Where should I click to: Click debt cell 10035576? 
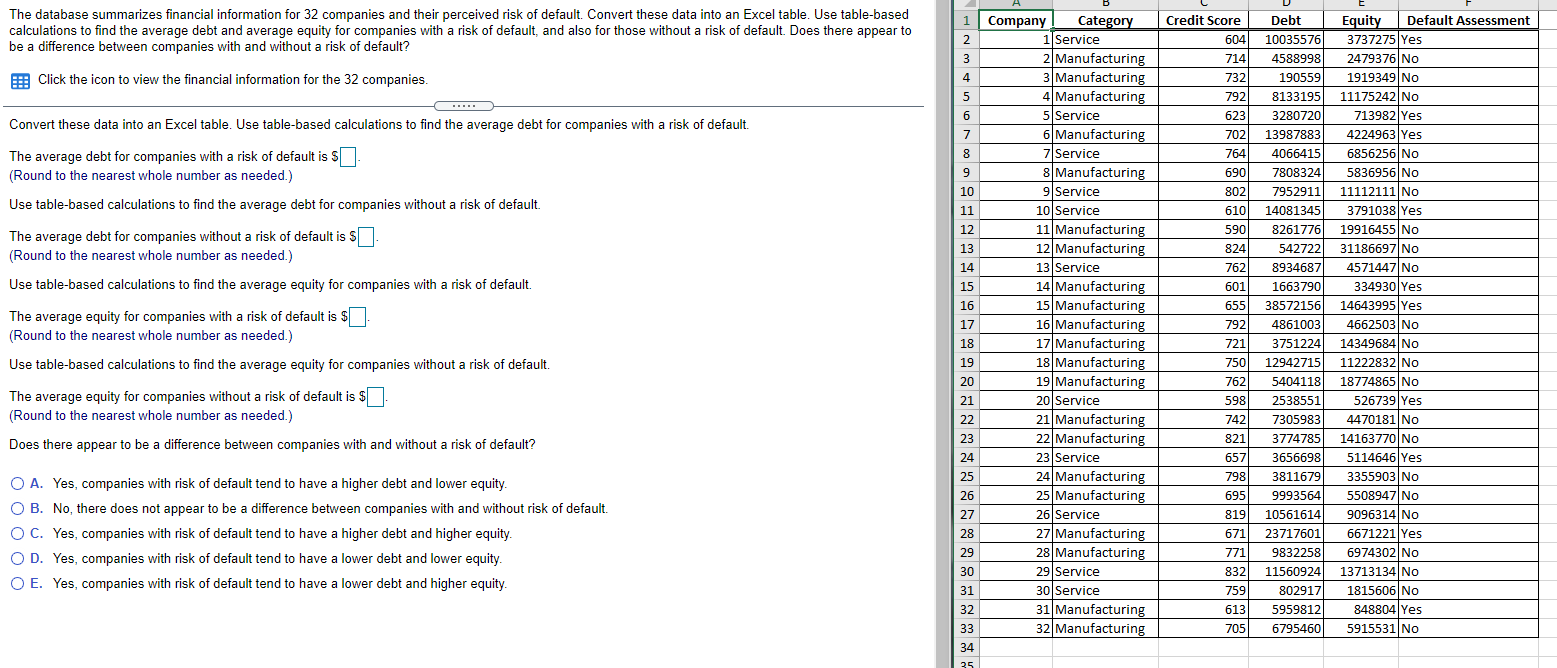[x=1286, y=39]
